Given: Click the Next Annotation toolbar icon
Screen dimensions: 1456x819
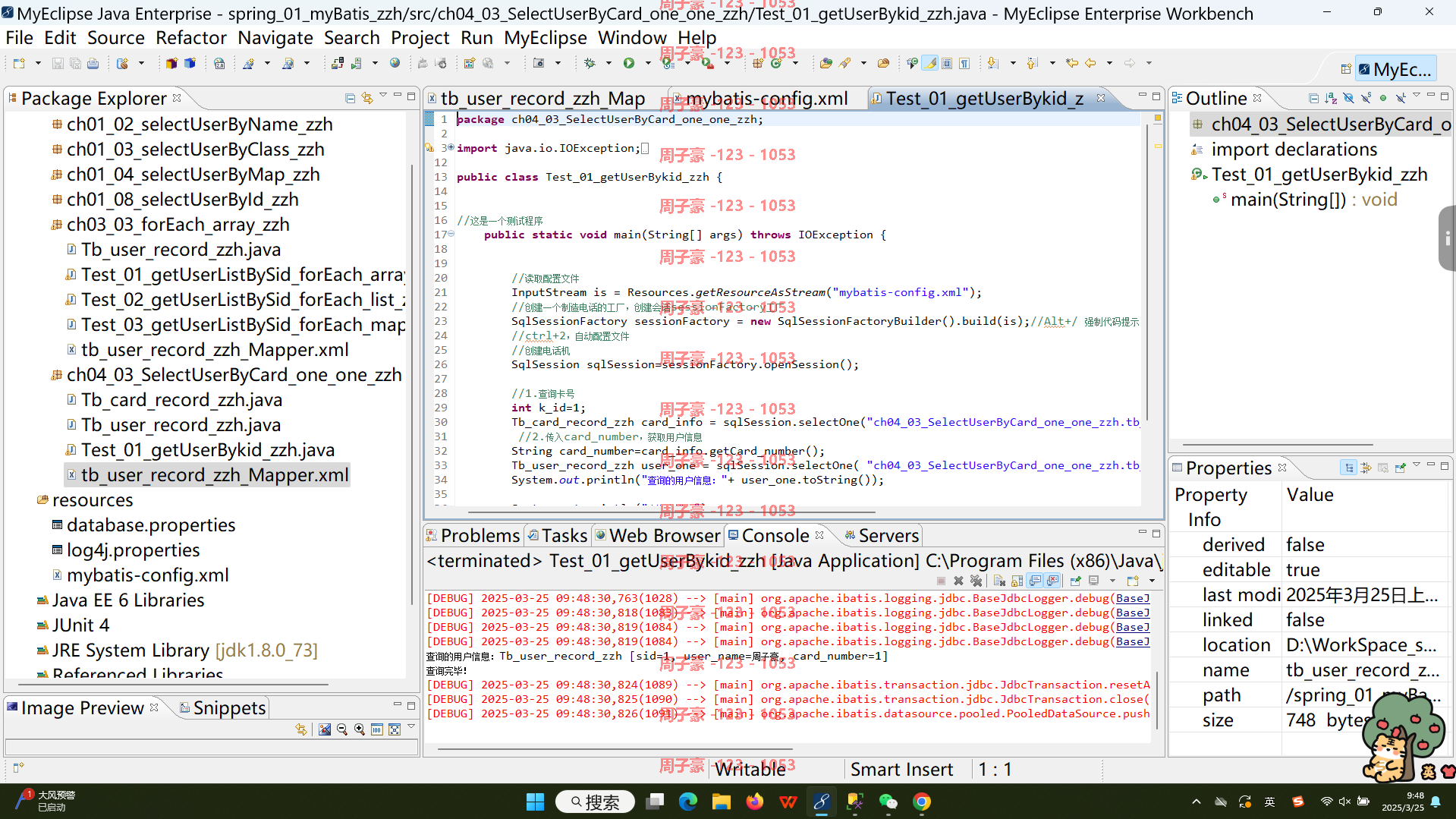Looking at the screenshot, I should pyautogui.click(x=992, y=64).
